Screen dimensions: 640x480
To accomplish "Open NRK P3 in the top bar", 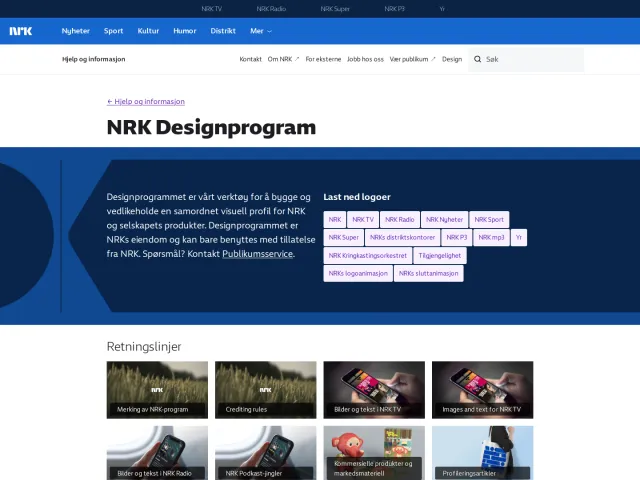I will (394, 9).
